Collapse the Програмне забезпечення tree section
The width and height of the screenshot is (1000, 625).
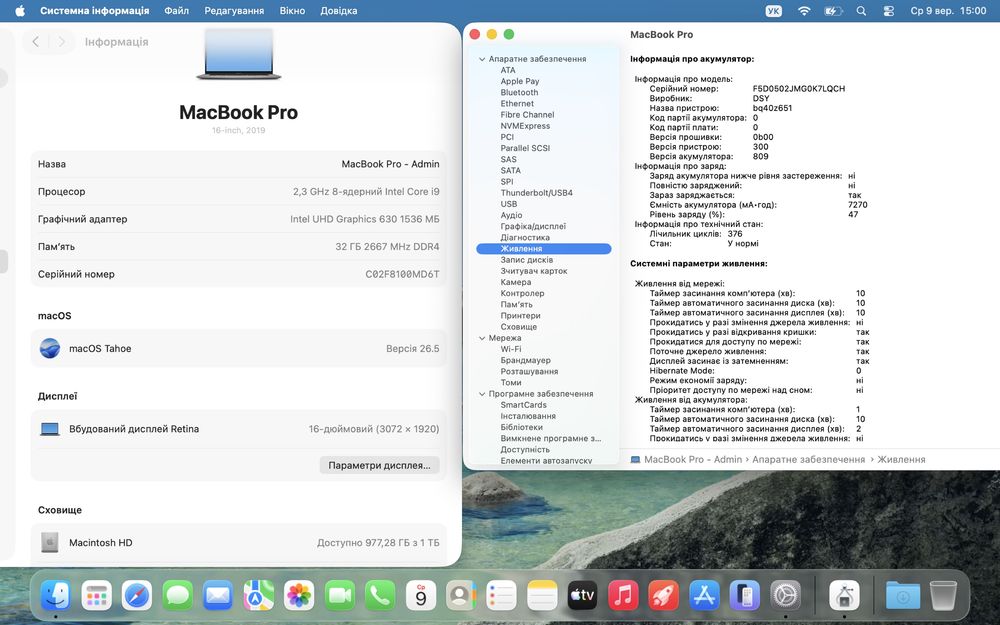482,394
